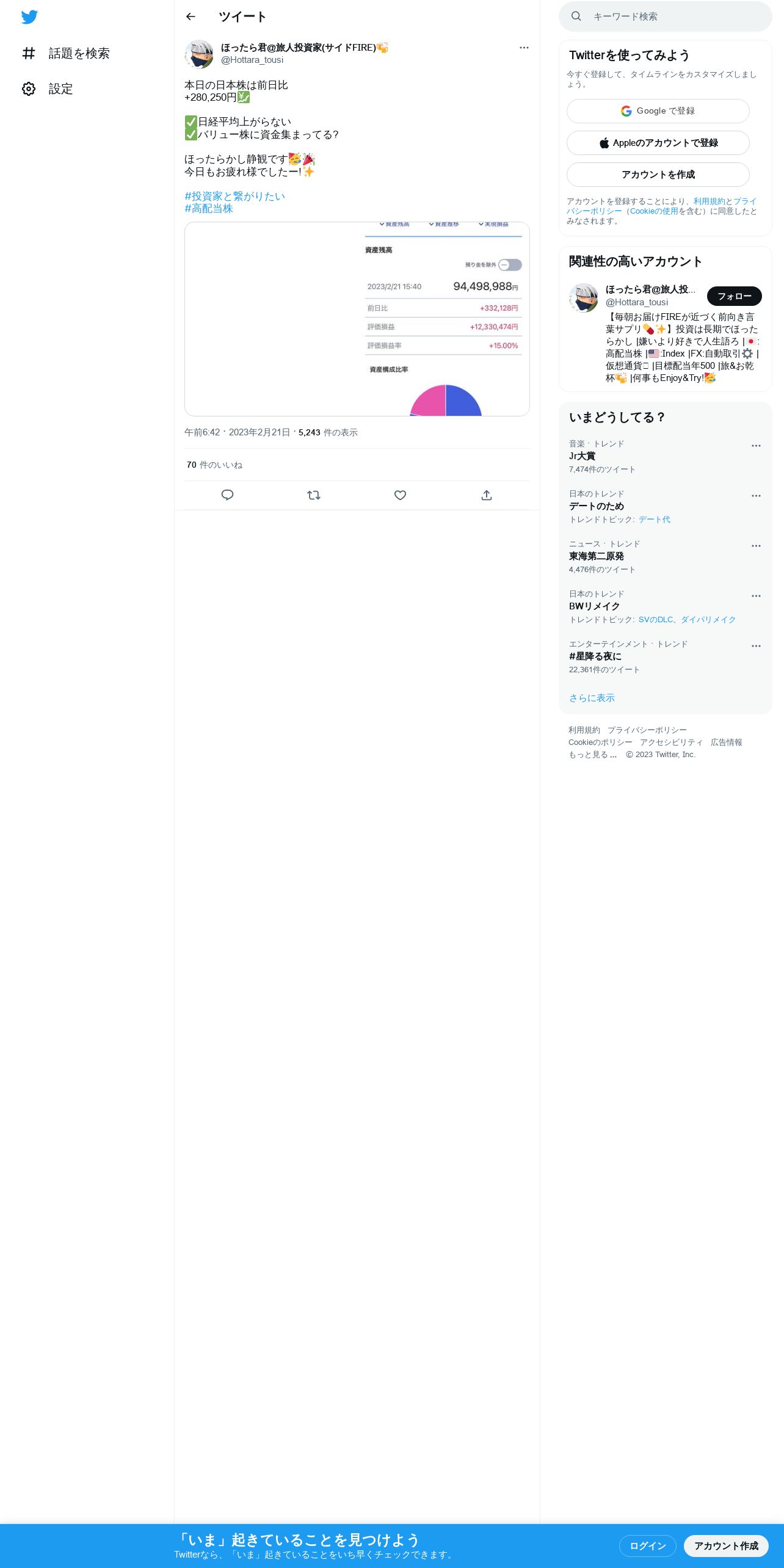Open more options for #星降る夜に trend
784x1568 pixels.
click(756, 646)
